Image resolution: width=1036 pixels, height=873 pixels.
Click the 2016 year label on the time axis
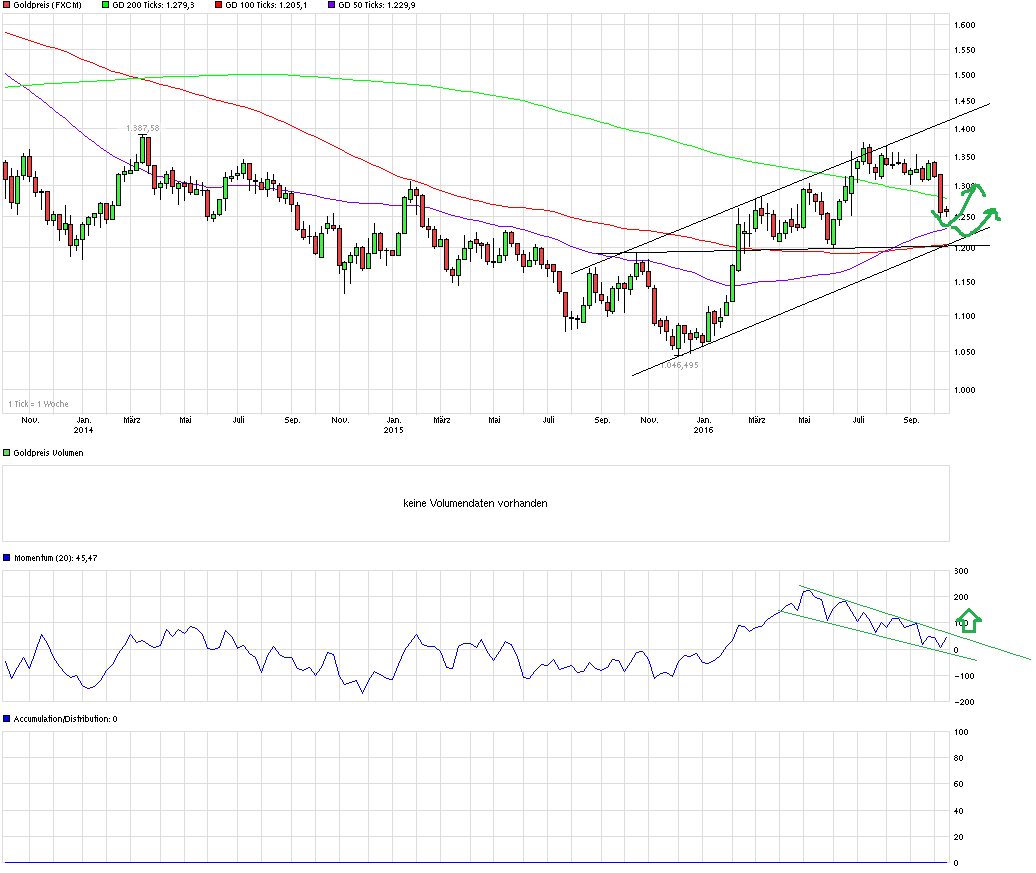pyautogui.click(x=703, y=430)
